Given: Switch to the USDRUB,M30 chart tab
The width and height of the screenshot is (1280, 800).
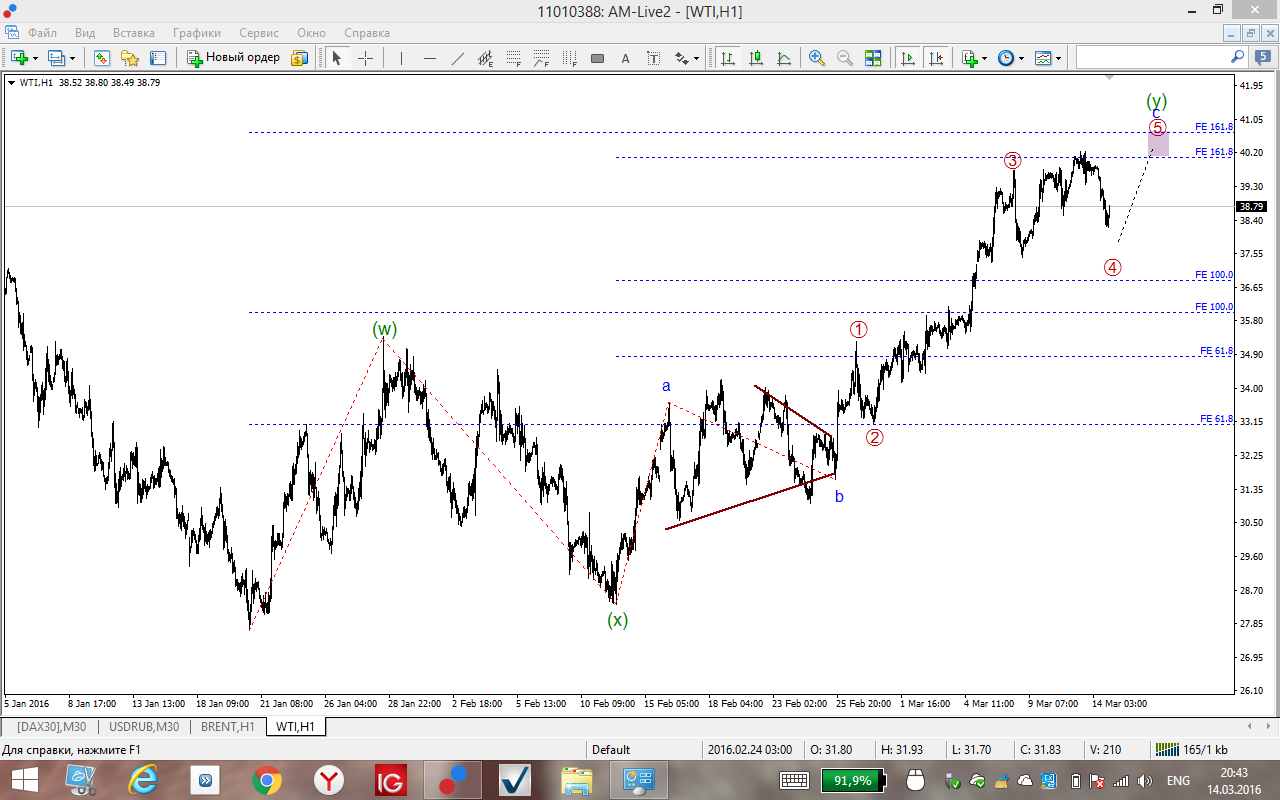Looking at the screenshot, I should pos(144,726).
